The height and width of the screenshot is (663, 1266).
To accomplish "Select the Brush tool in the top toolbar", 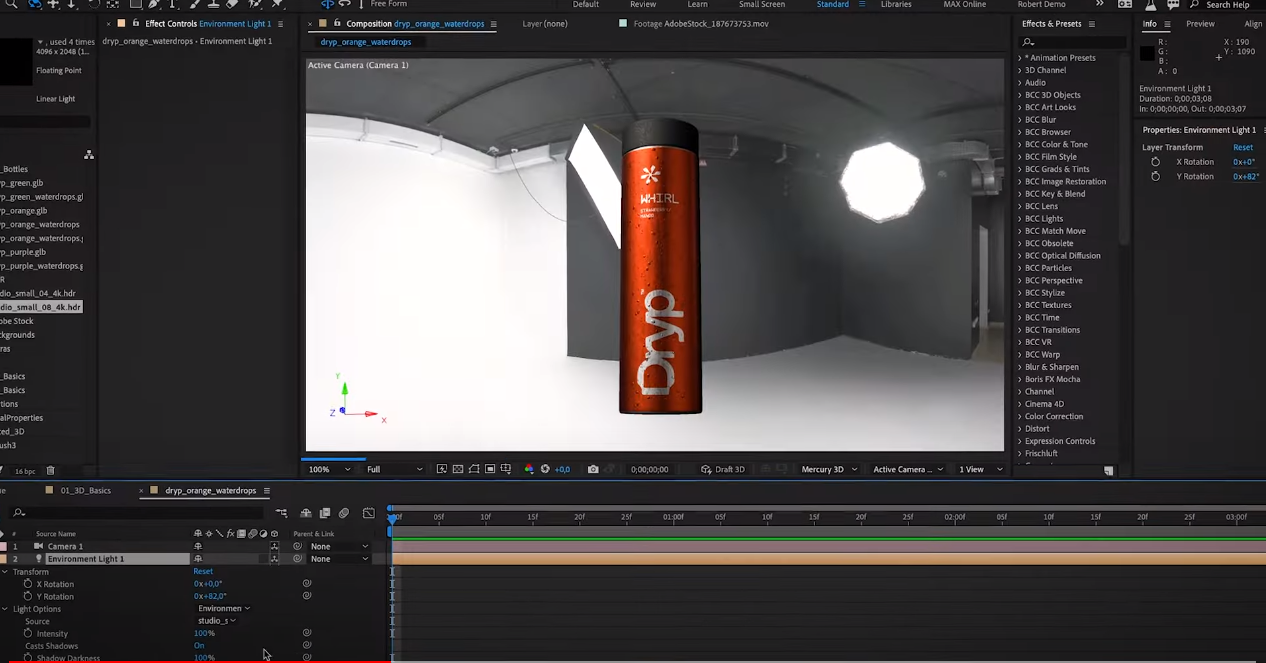I will click(194, 4).
